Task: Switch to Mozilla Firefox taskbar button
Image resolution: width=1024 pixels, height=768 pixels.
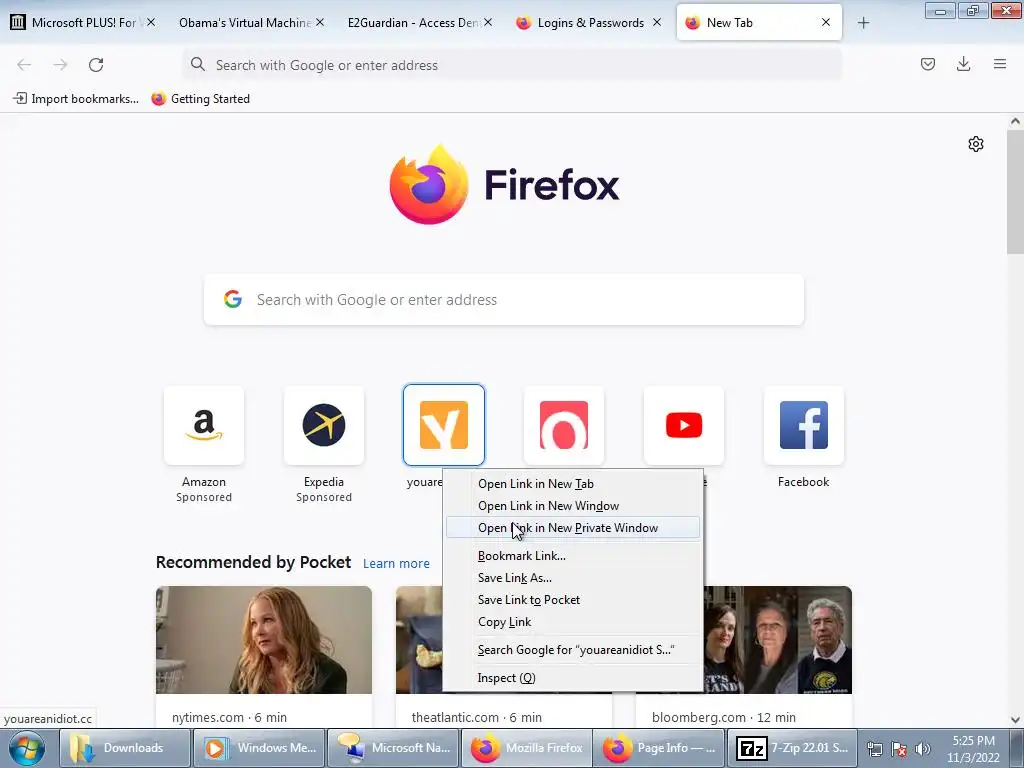Action: point(527,748)
